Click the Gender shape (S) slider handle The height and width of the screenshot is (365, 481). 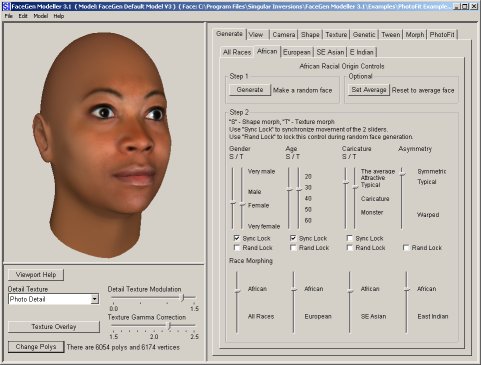pyautogui.click(x=233, y=203)
